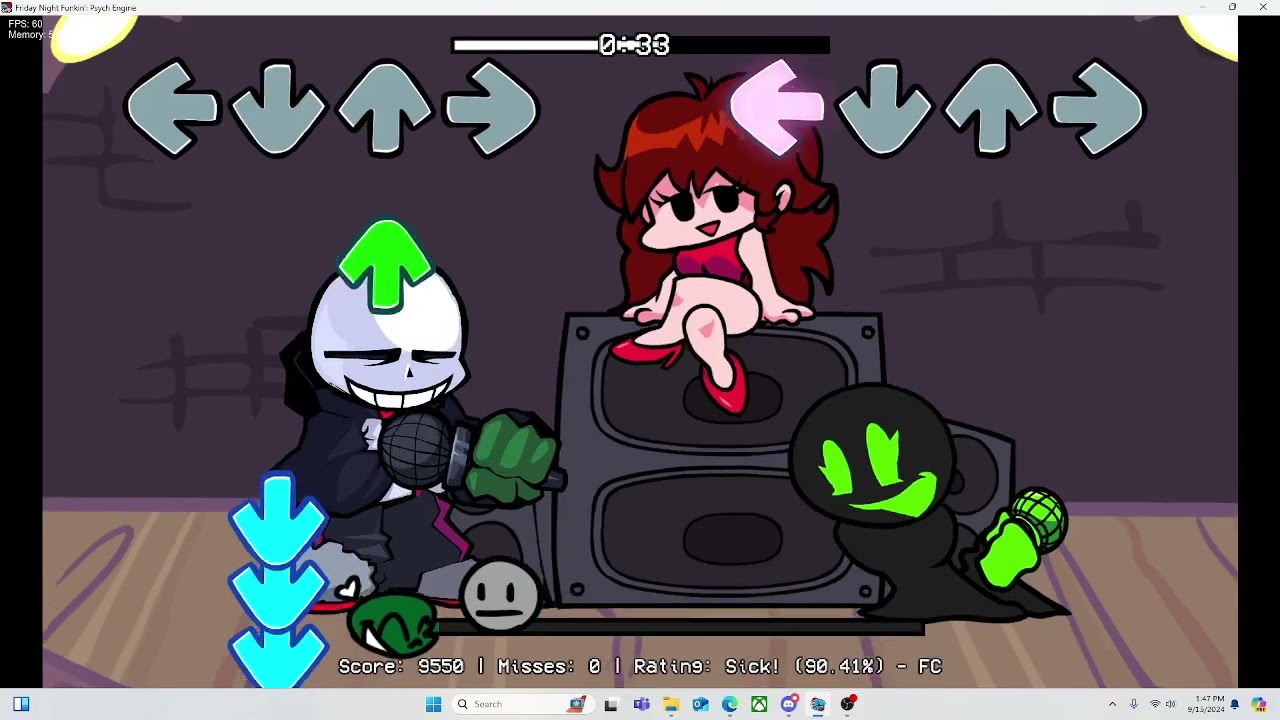Click the opponent's gray right arrow receptor
The height and width of the screenshot is (720, 1280).
click(492, 108)
